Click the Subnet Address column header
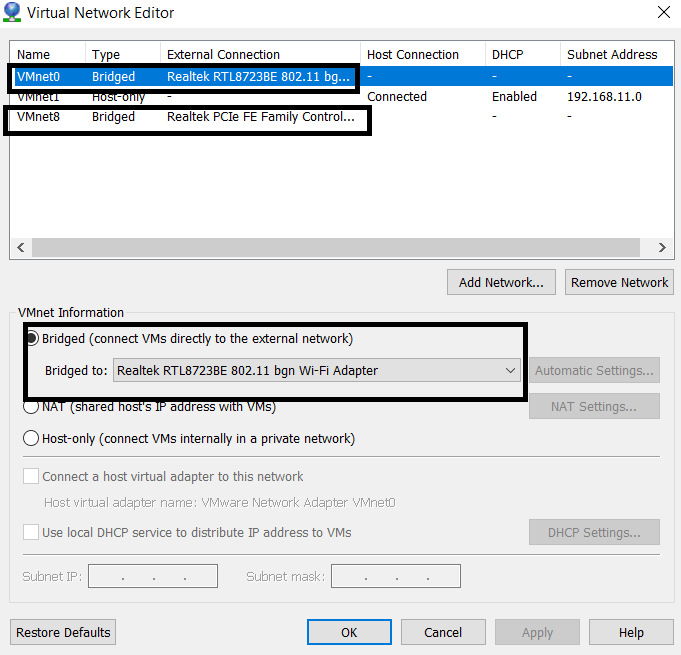This screenshot has width=681, height=655. point(617,54)
